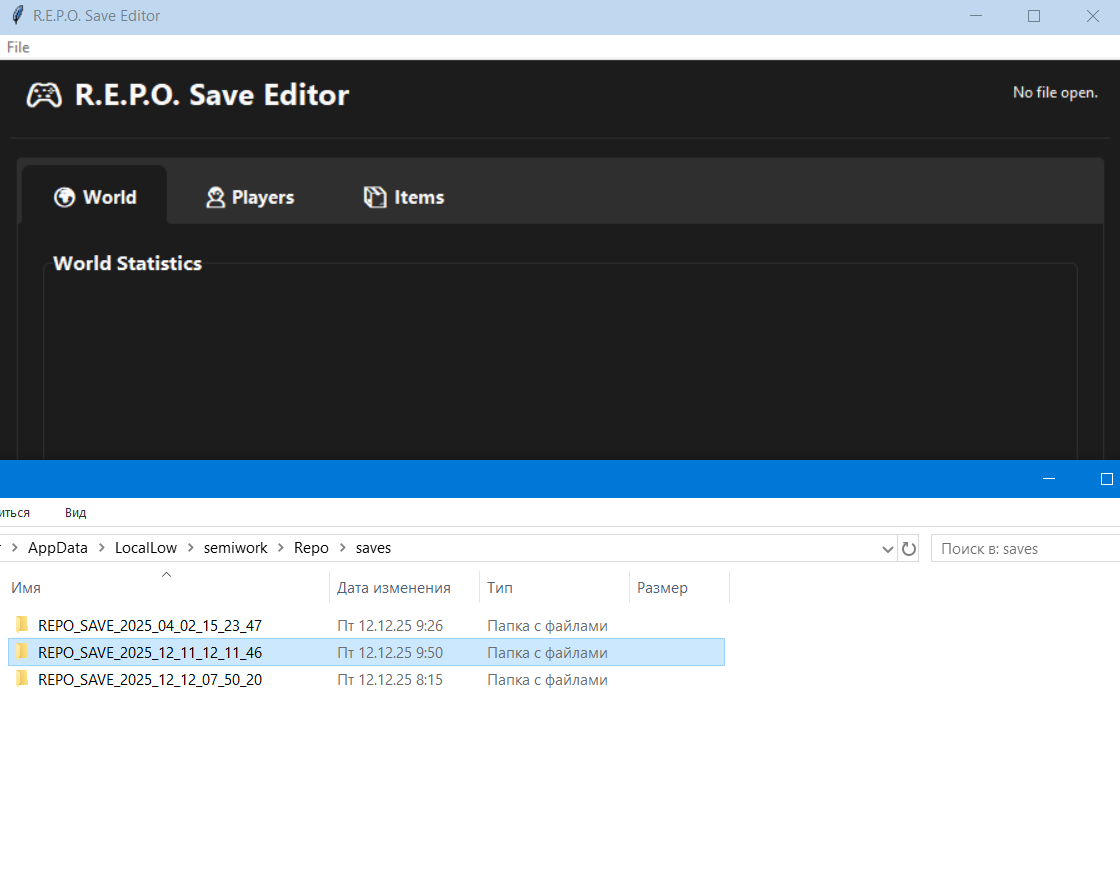
Task: Open the Вид ribbon tab in Explorer
Action: pos(76,512)
